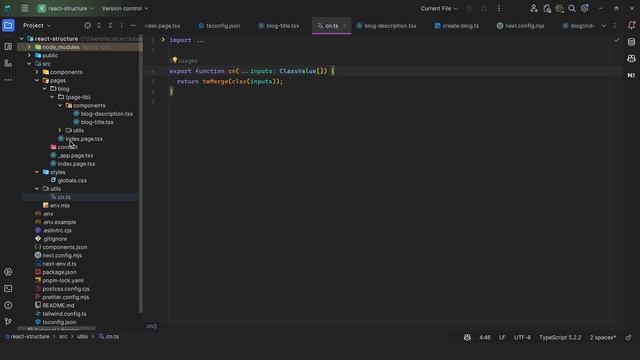The height and width of the screenshot is (360, 640).
Task: Expand the node_modules folder
Action: (x=29, y=47)
